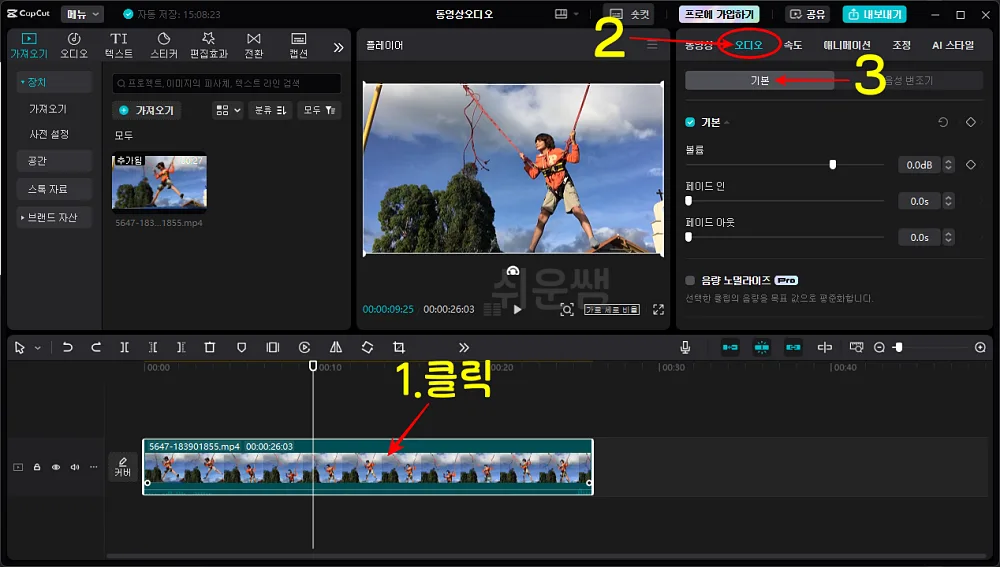Open the player panel hamburger menu
1000x567 pixels.
pyautogui.click(x=652, y=45)
